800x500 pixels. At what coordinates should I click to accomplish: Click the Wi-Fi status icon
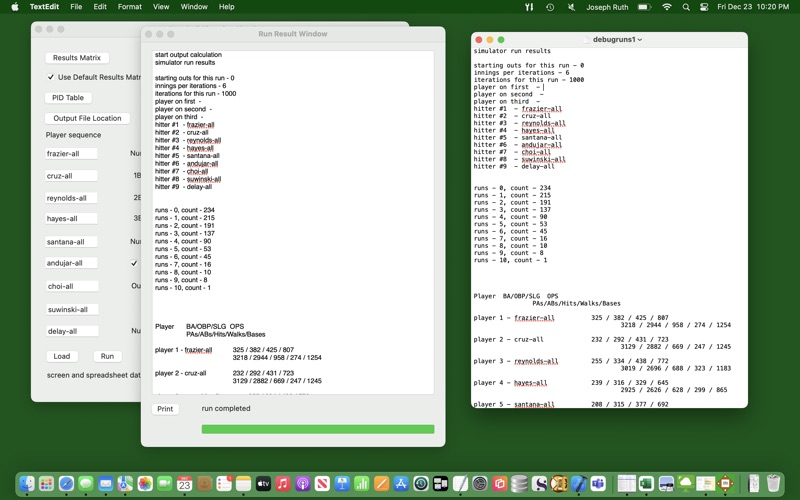(x=667, y=7)
